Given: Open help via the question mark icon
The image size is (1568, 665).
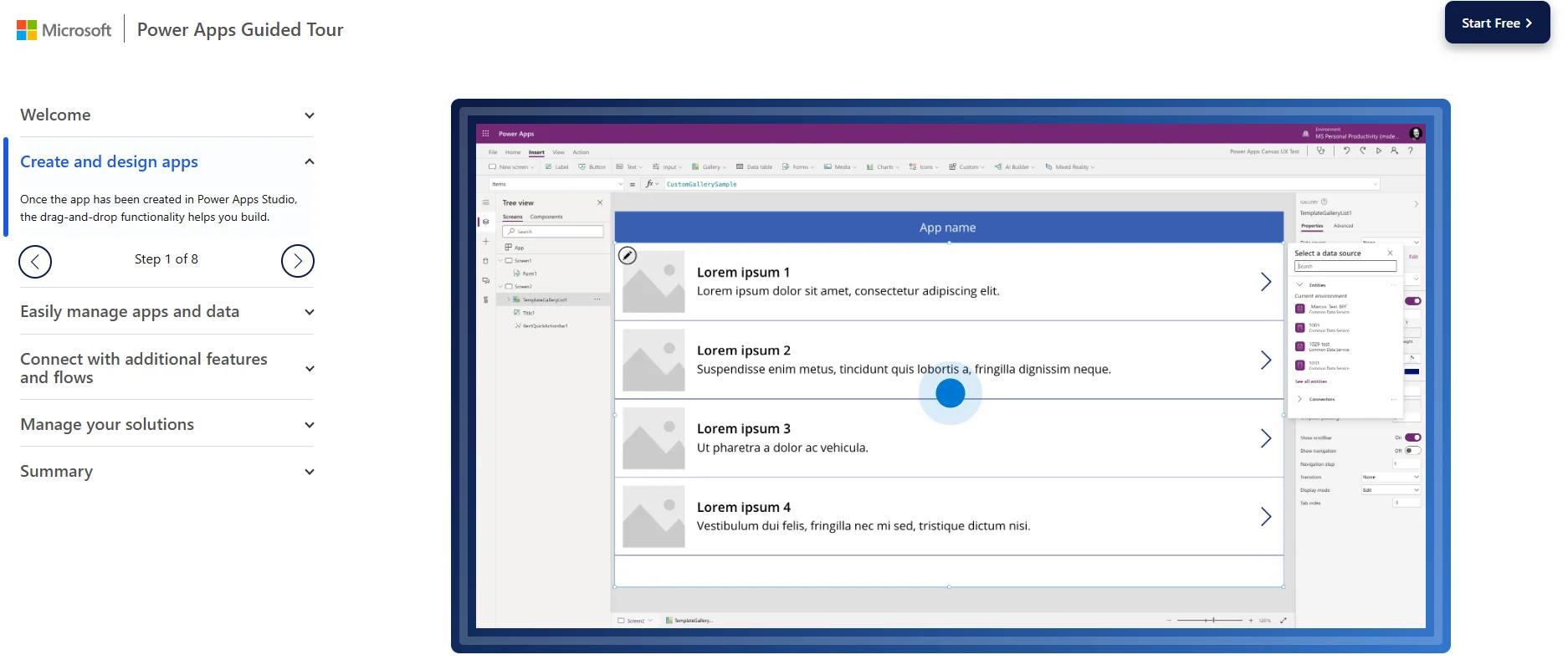Looking at the screenshot, I should [1411, 151].
